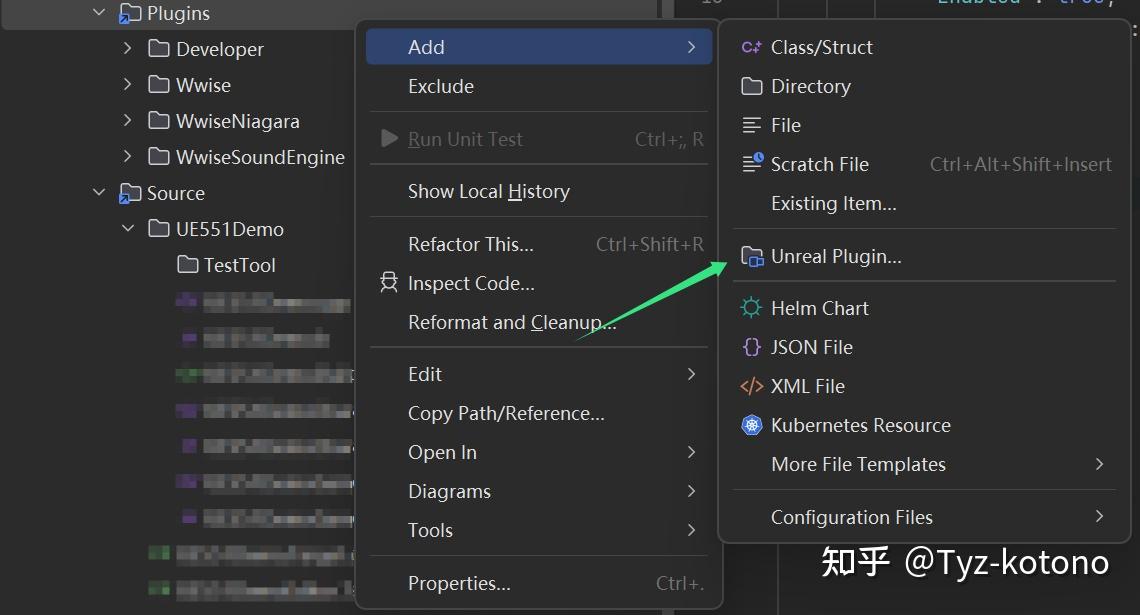1140x615 pixels.
Task: Select the Helm Chart icon
Action: coord(751,308)
